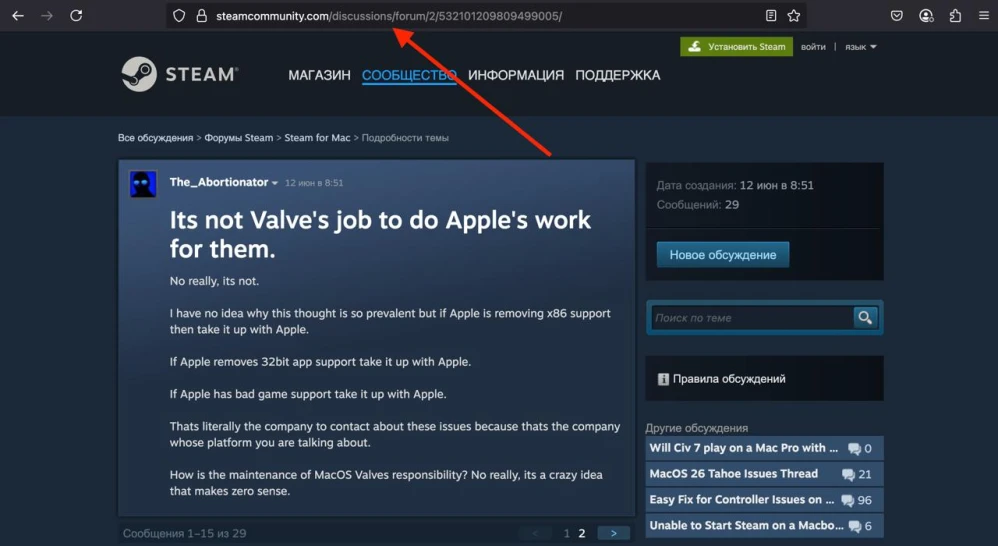The image size is (998, 546).
Task: Open the shield tracking protection icon
Action: (179, 16)
